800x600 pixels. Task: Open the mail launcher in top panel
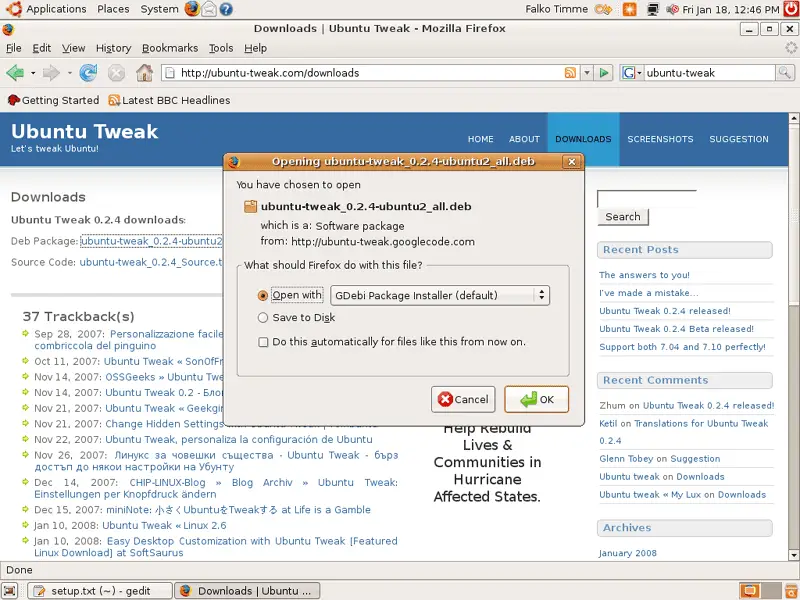click(x=209, y=9)
